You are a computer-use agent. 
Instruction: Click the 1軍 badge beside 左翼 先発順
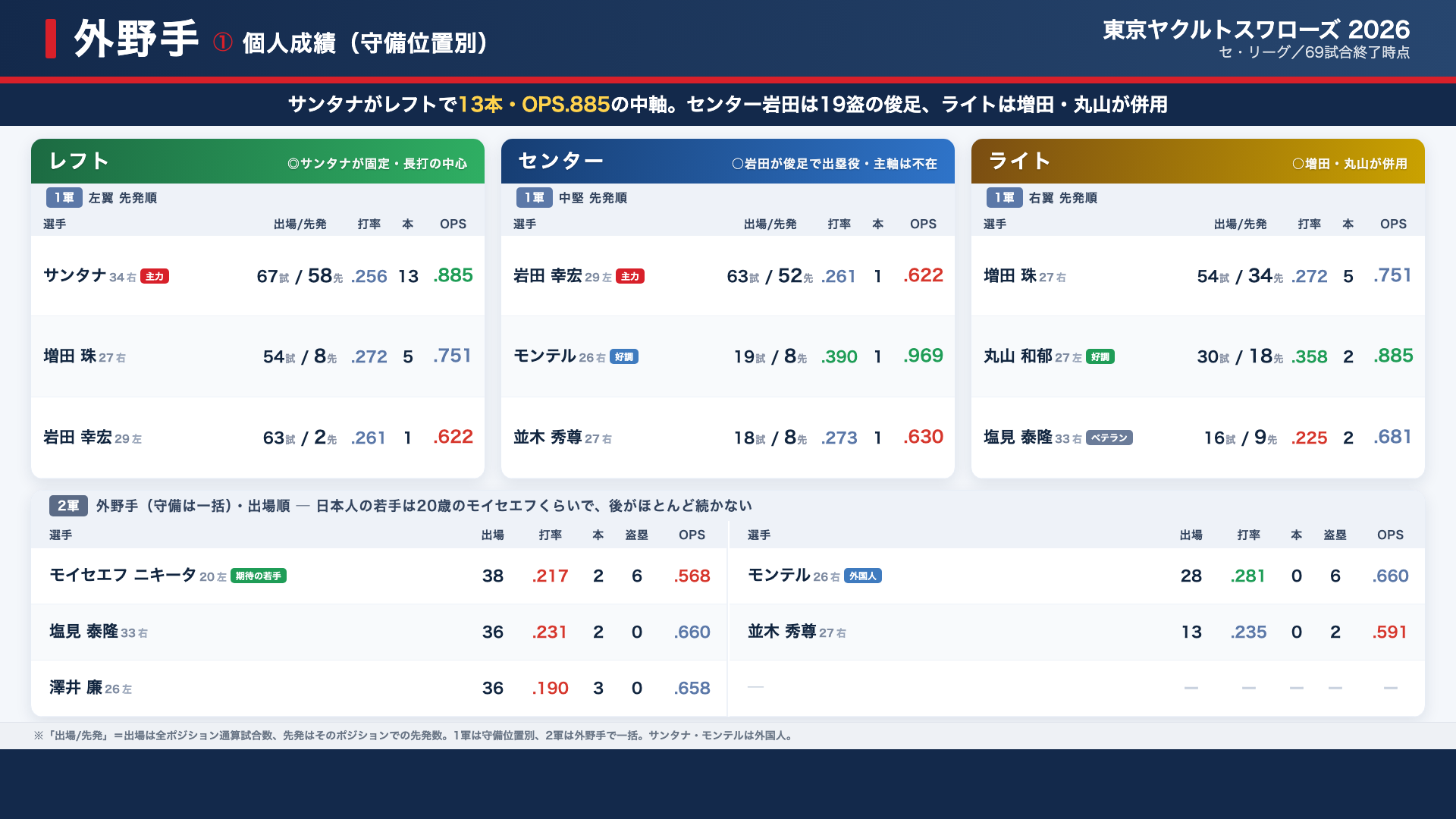pos(64,198)
